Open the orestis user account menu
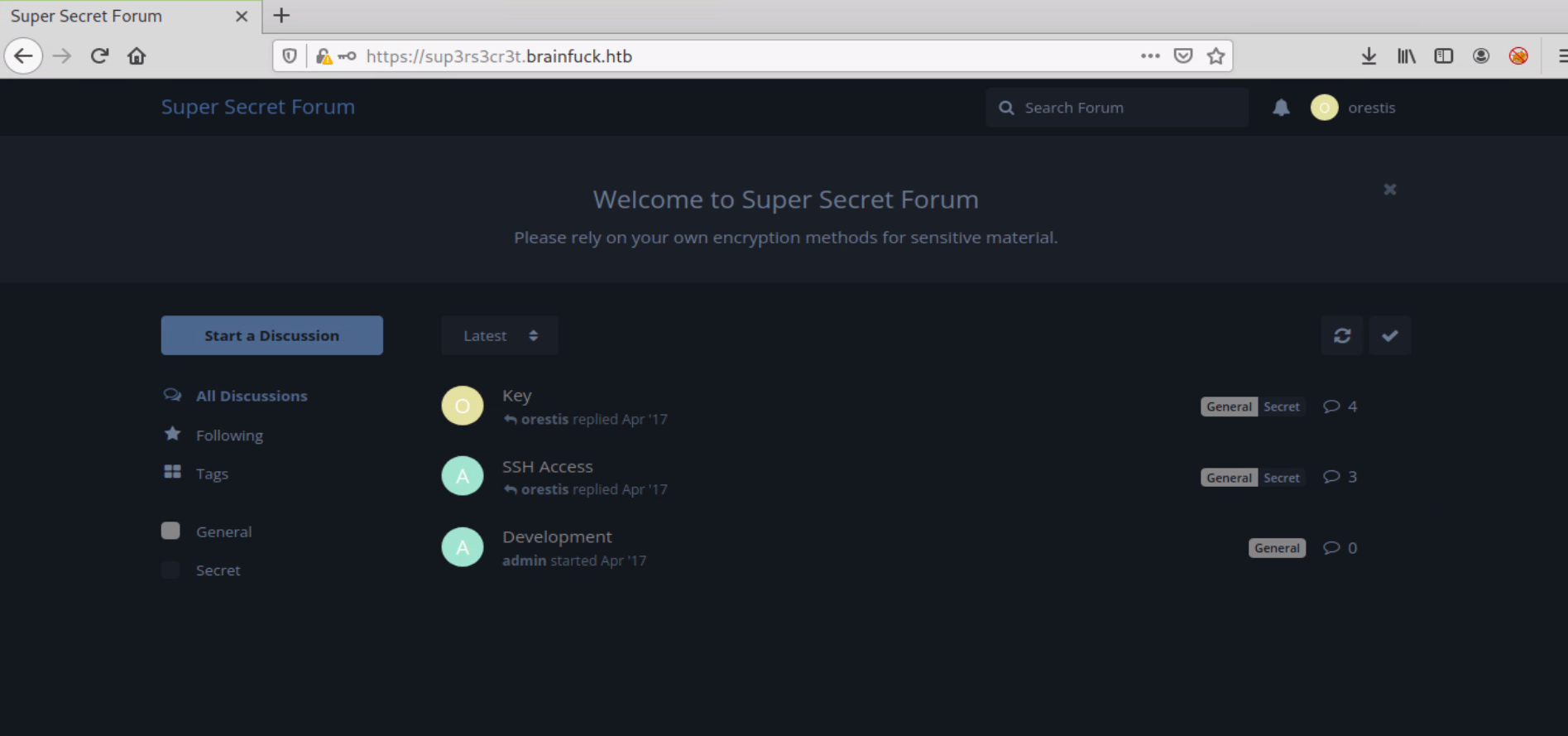Viewport: 1568px width, 736px height. 1354,108
